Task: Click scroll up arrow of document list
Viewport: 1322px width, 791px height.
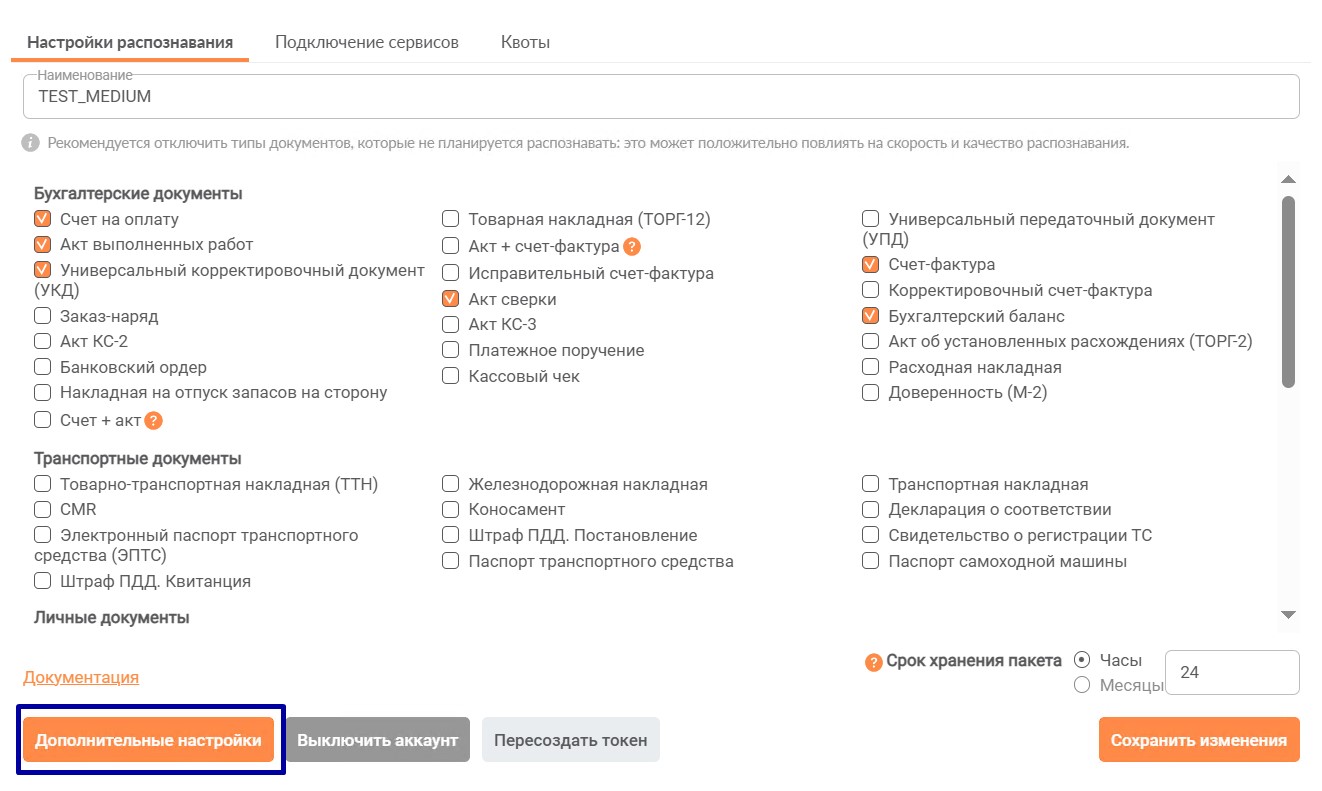Action: point(1288,179)
